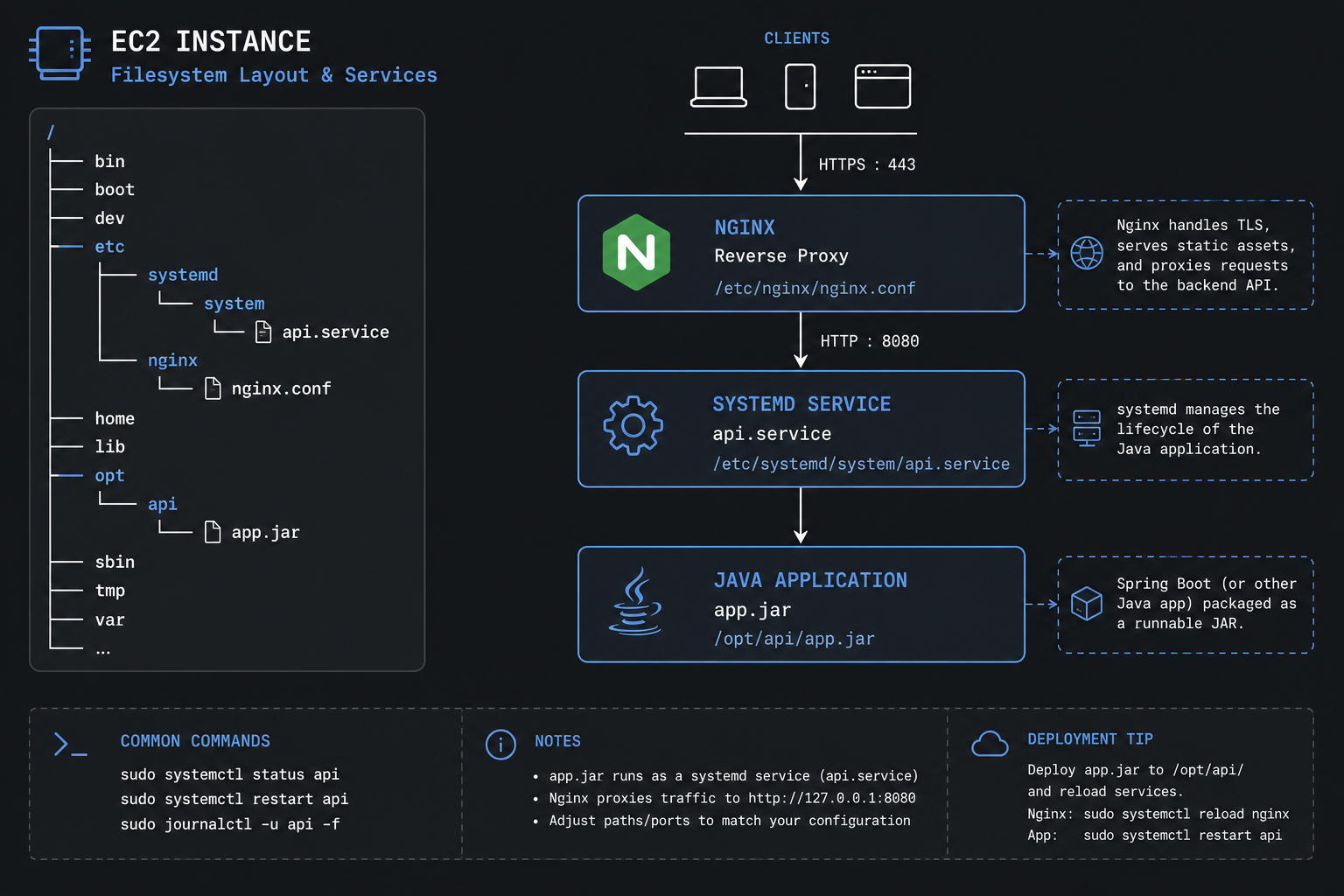
Task: Click the file icon next to app.jar
Action: [x=213, y=532]
